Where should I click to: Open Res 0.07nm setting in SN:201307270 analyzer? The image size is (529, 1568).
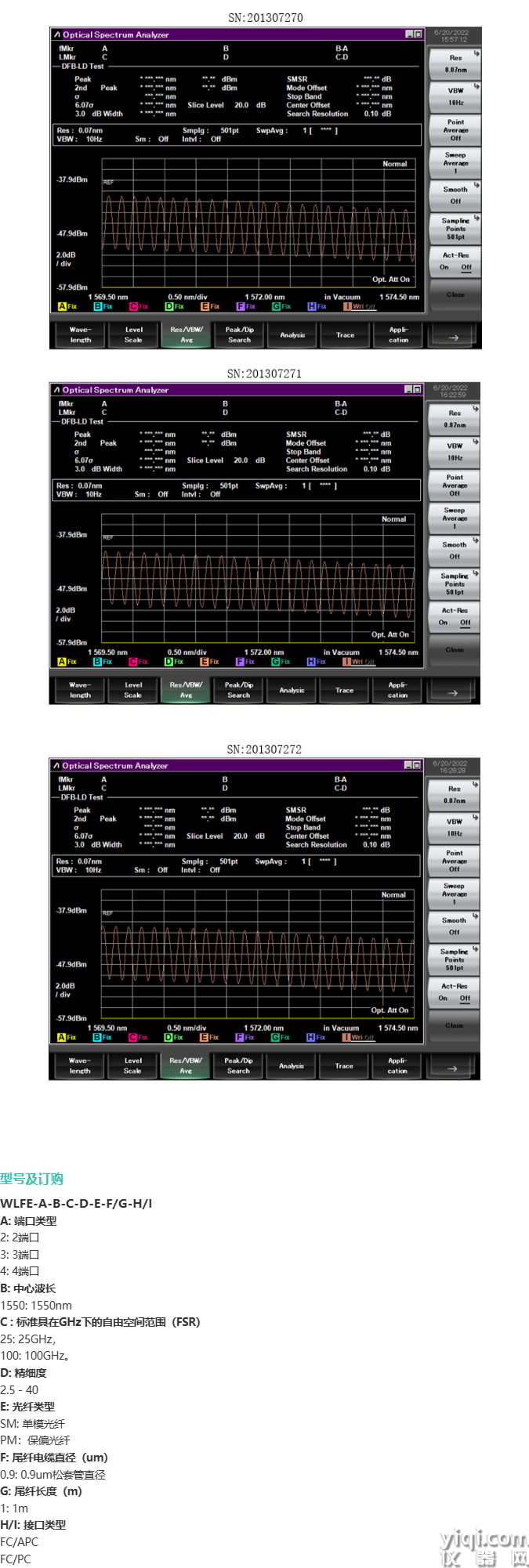[455, 63]
